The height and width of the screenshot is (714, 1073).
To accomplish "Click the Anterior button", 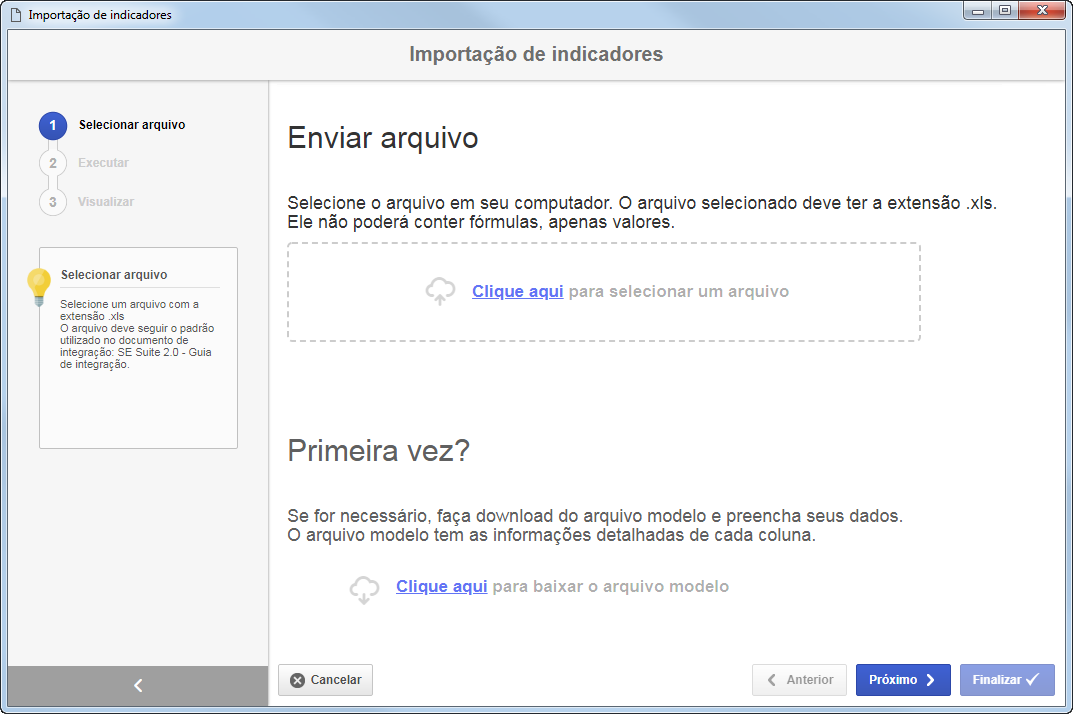I will (x=799, y=680).
